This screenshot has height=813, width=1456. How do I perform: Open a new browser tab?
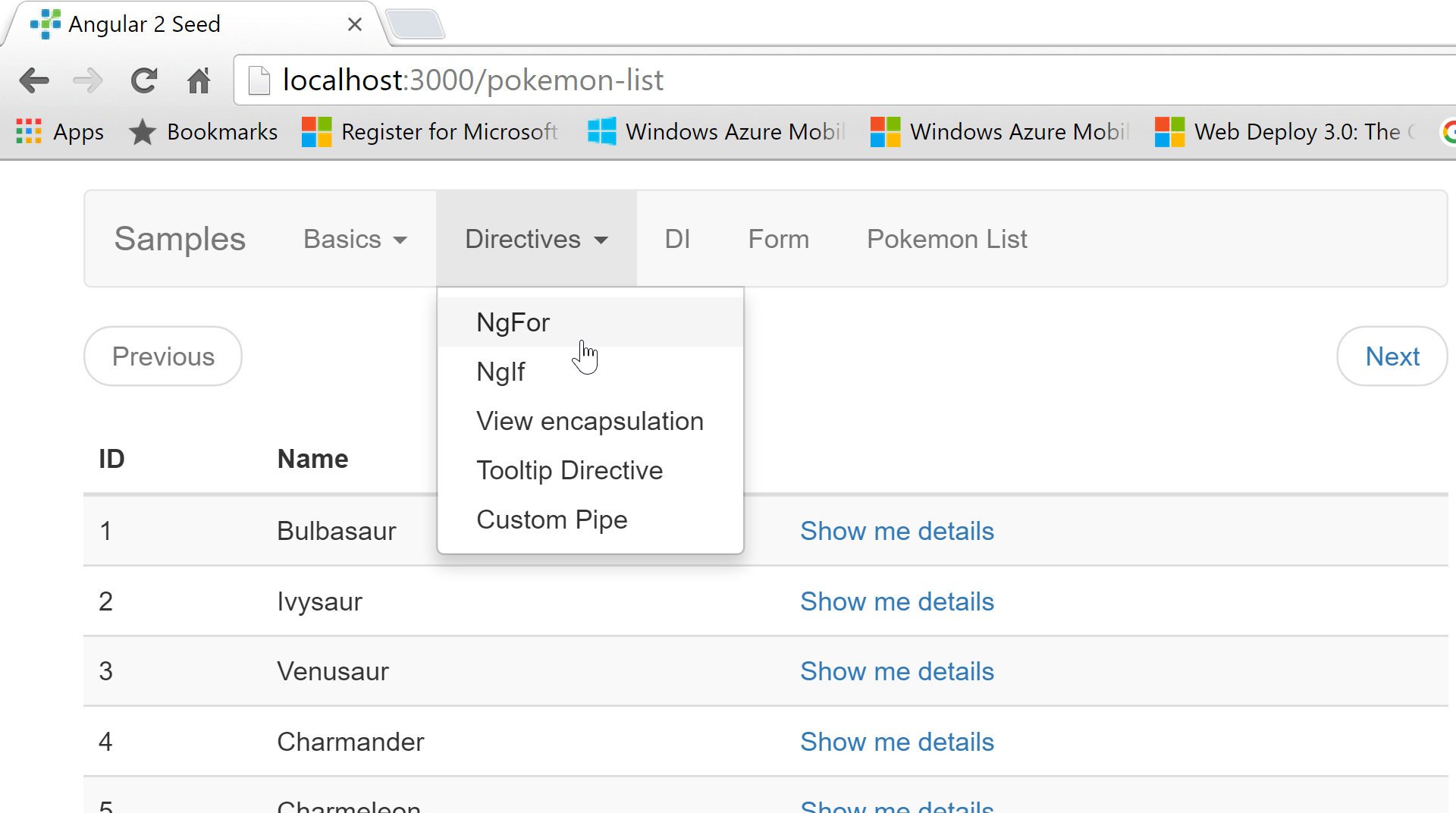415,24
